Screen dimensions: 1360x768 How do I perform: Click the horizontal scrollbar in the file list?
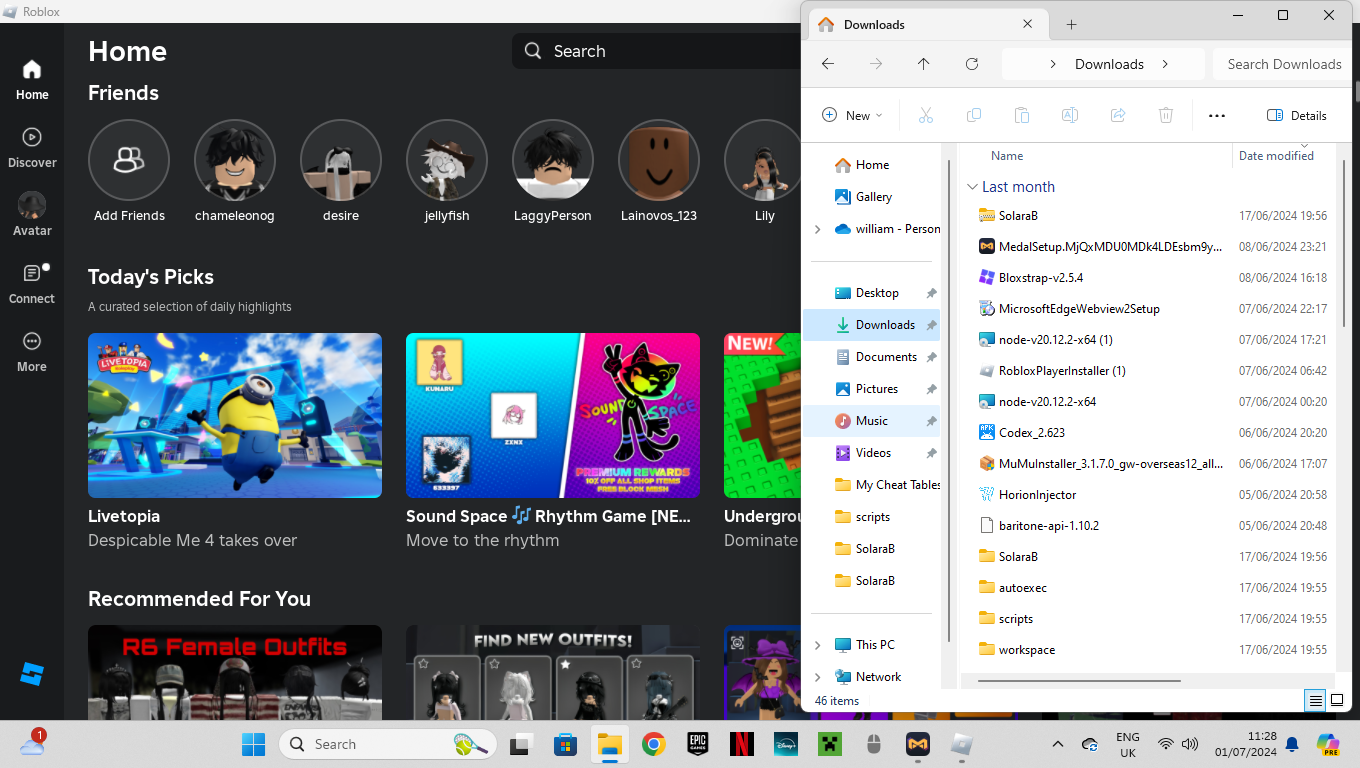coord(1080,681)
